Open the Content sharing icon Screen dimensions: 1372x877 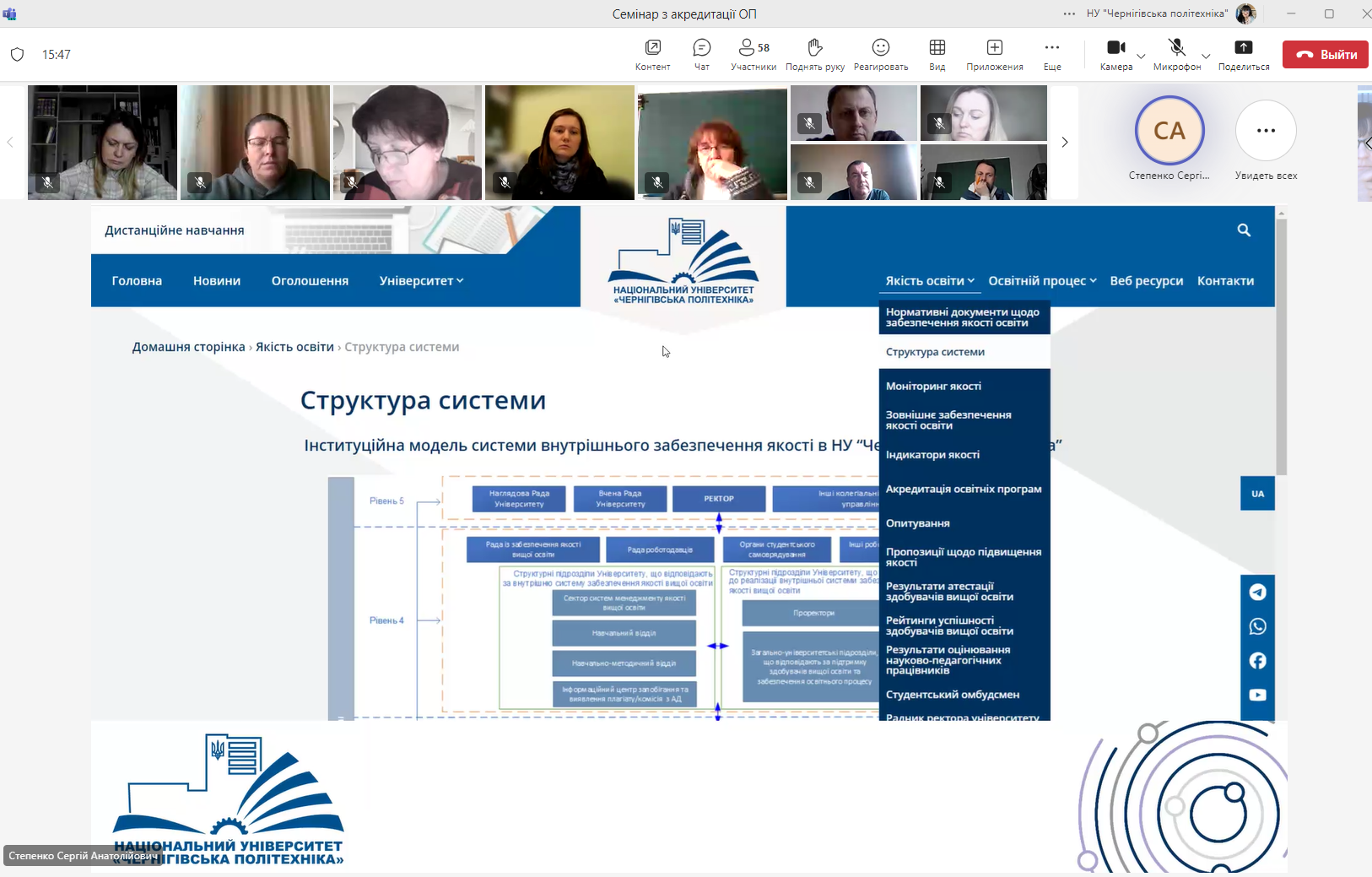pos(652,48)
